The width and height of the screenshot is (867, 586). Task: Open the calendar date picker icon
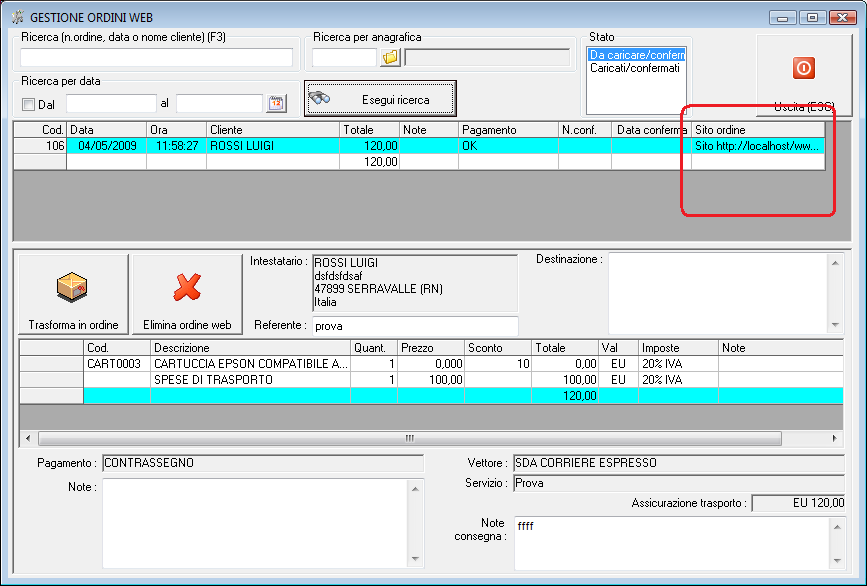tap(276, 103)
